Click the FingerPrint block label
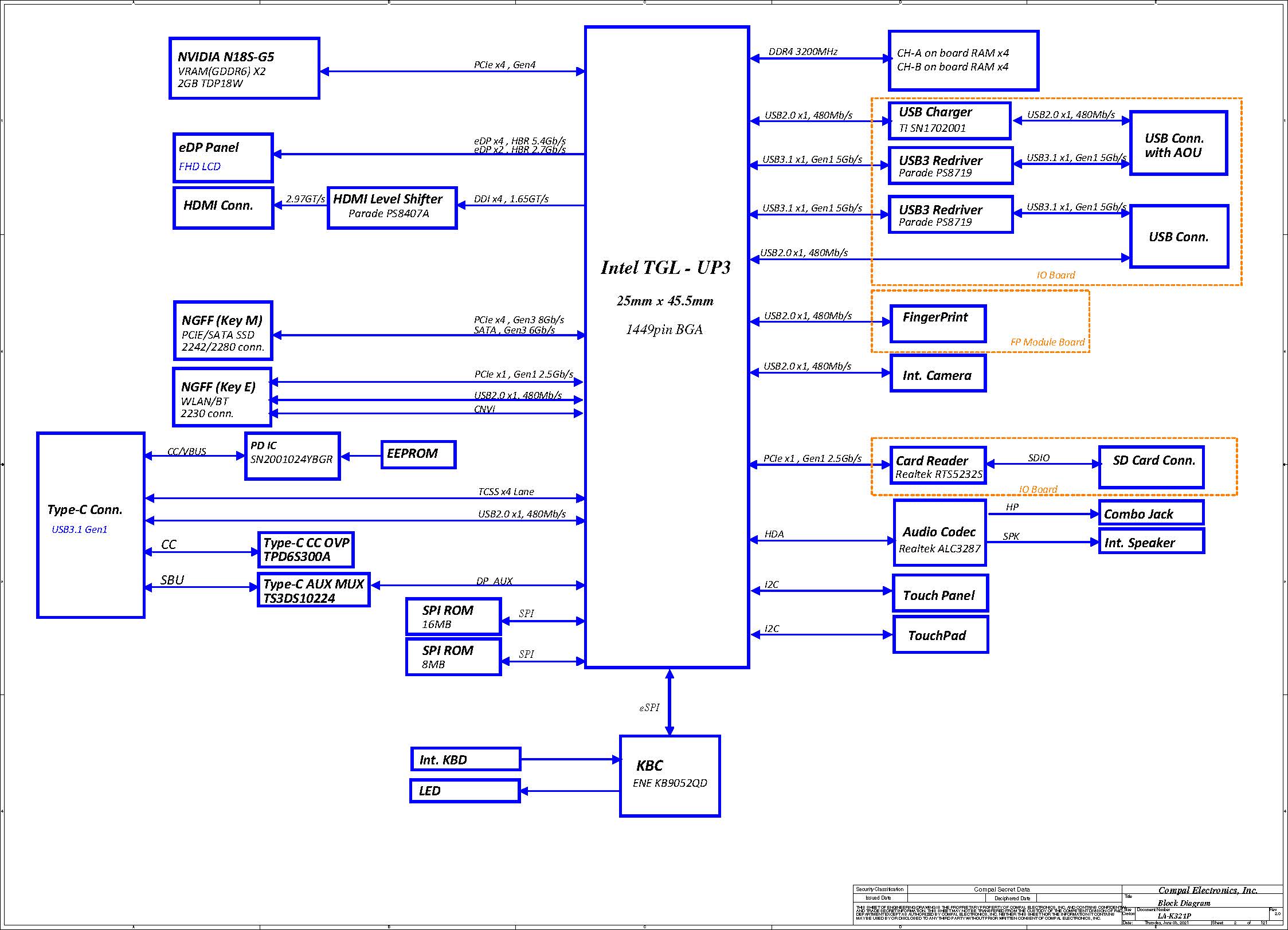The width and height of the screenshot is (1288, 930). (x=935, y=317)
